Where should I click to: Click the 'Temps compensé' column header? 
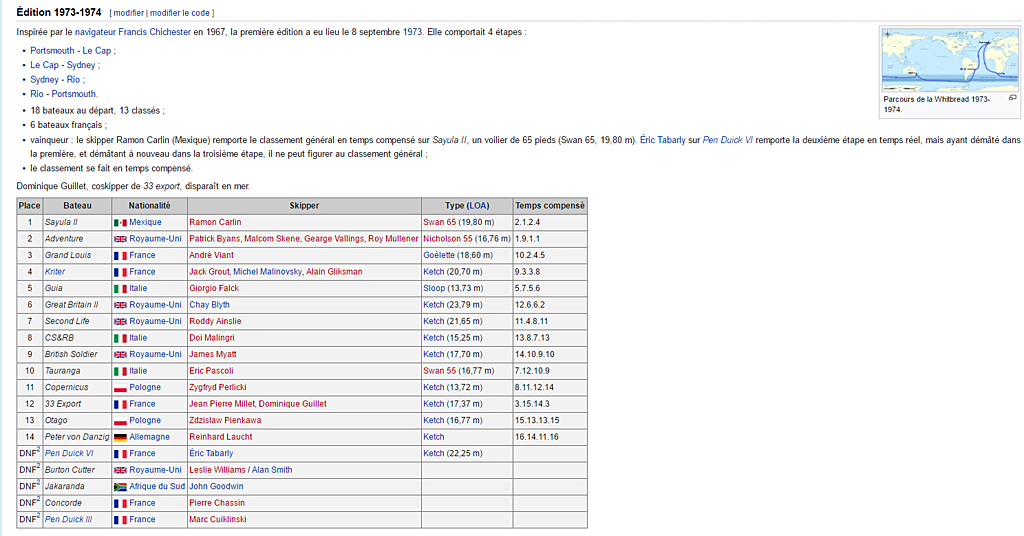(x=550, y=206)
